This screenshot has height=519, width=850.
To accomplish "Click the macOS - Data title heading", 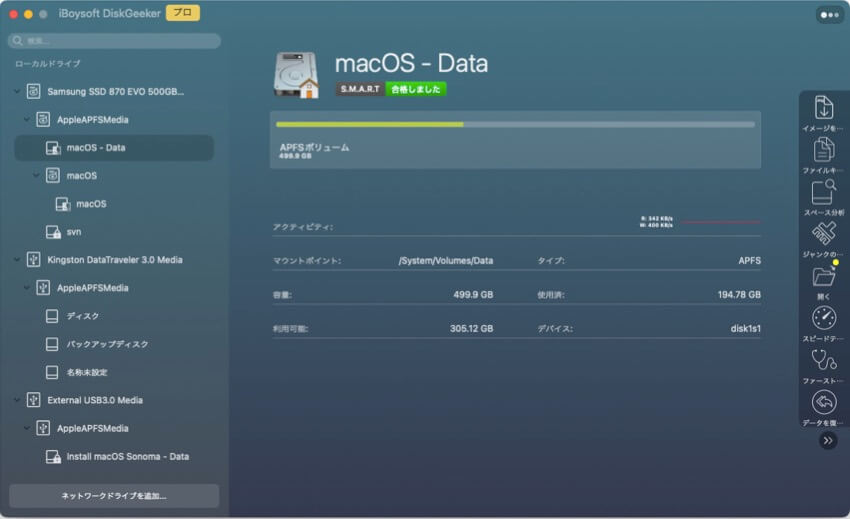I will coord(411,63).
